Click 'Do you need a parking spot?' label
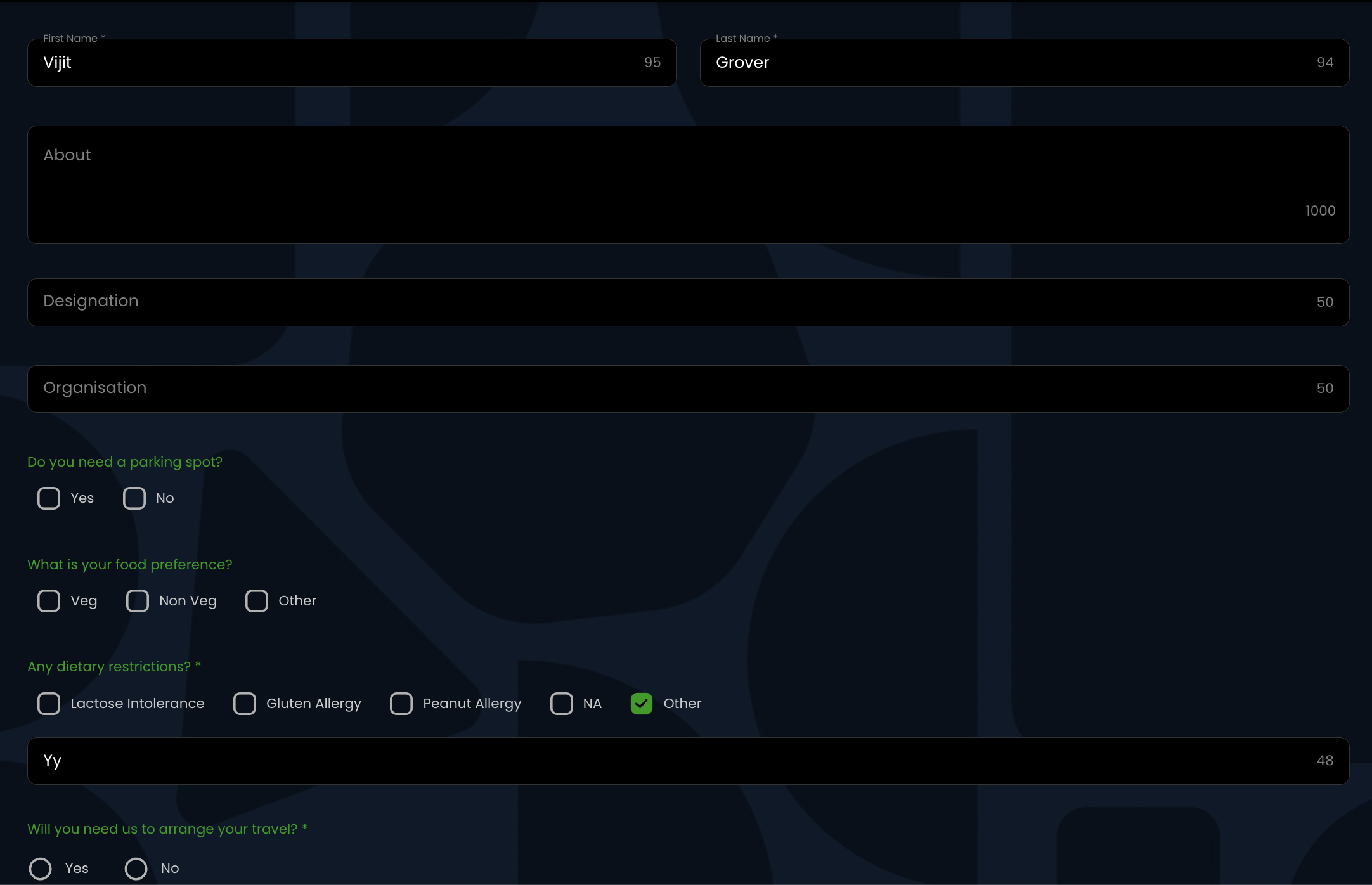The image size is (1372, 885). (x=125, y=462)
